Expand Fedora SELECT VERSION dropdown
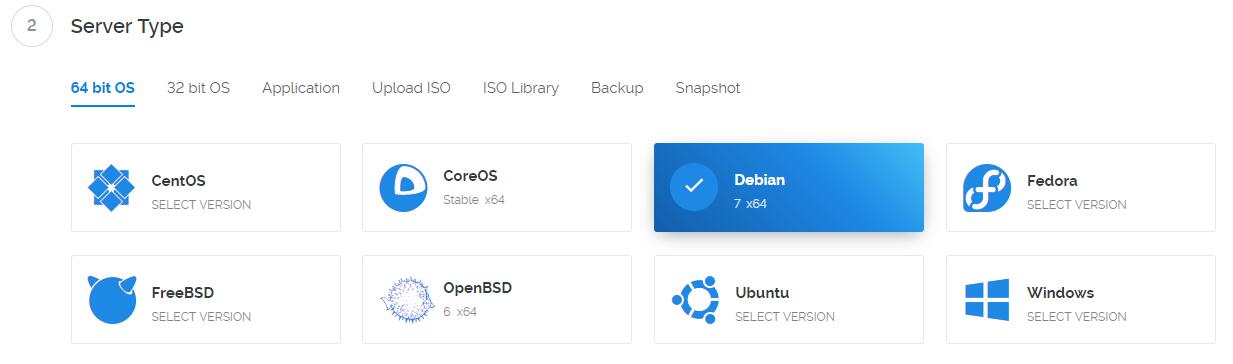The height and width of the screenshot is (364, 1233). click(x=1077, y=205)
